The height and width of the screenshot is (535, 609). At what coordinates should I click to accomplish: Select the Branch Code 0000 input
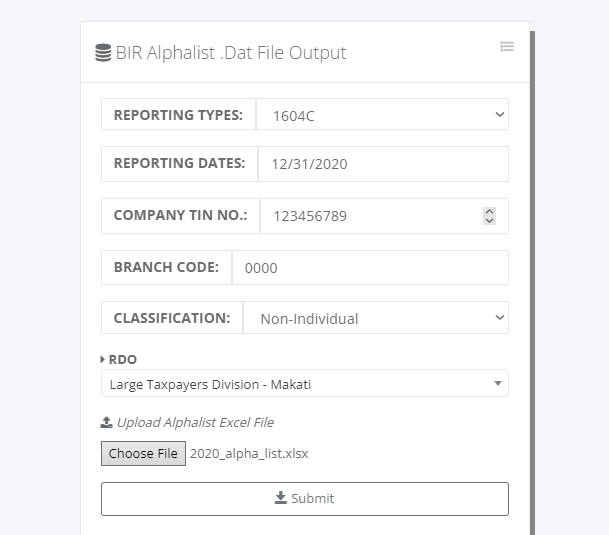[370, 268]
